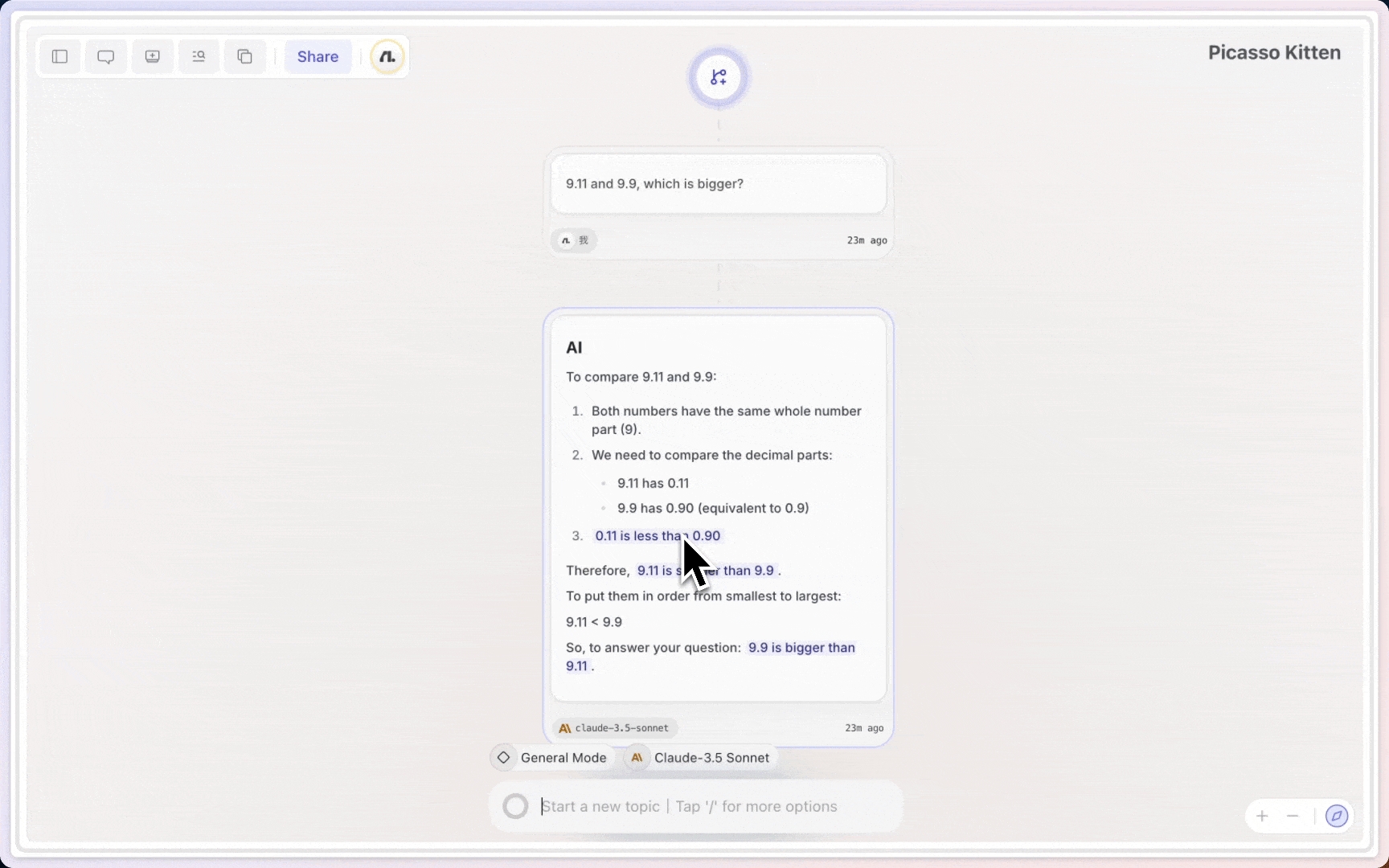
Task: Open the chat bubble icon in toolbar
Action: tap(106, 56)
